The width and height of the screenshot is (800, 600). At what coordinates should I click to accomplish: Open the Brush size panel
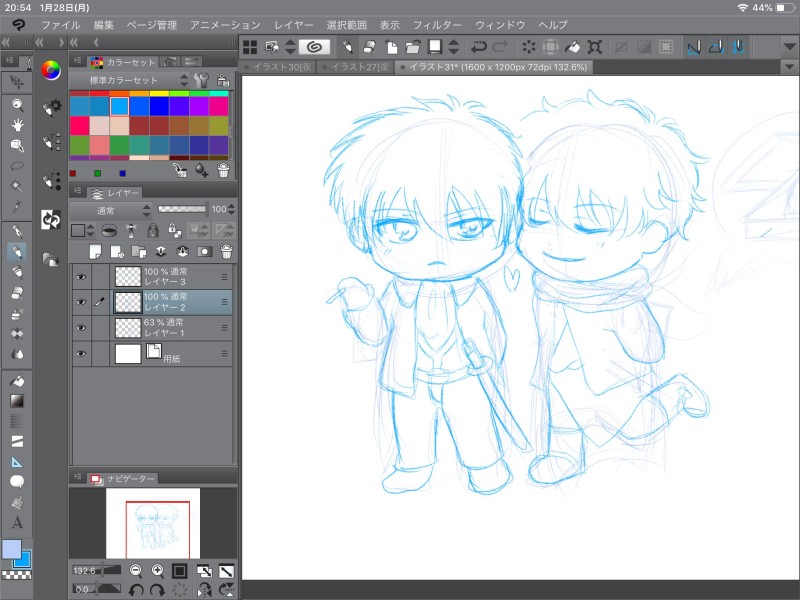52,181
